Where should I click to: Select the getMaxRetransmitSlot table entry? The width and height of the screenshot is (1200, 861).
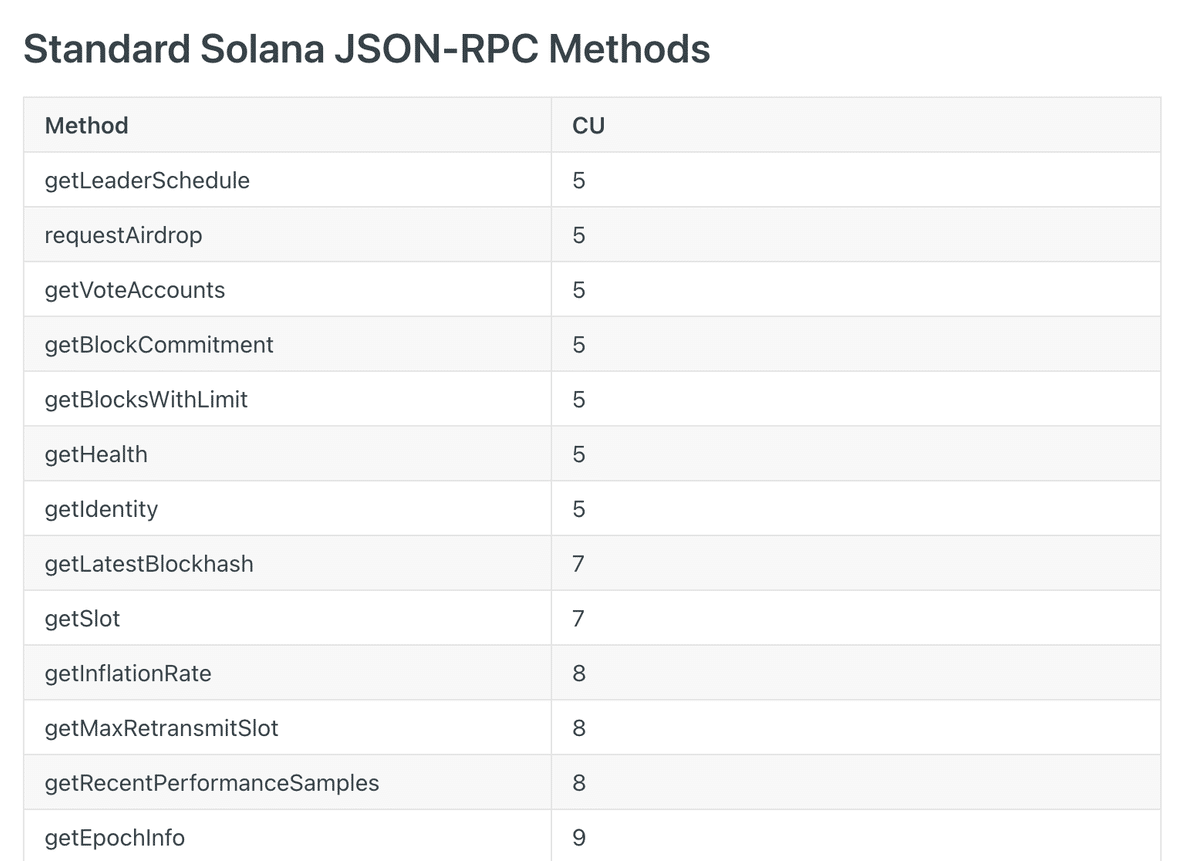click(161, 728)
